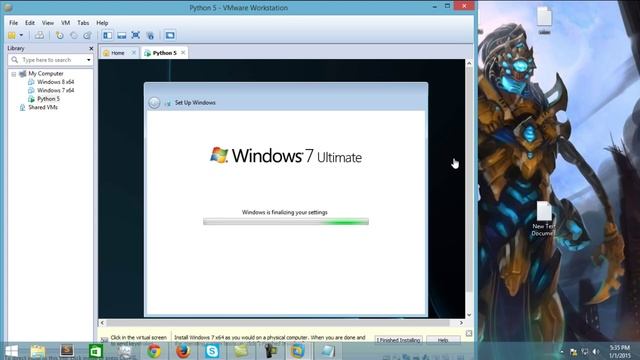Close the install hint bar
The width and height of the screenshot is (640, 360).
(x=469, y=334)
